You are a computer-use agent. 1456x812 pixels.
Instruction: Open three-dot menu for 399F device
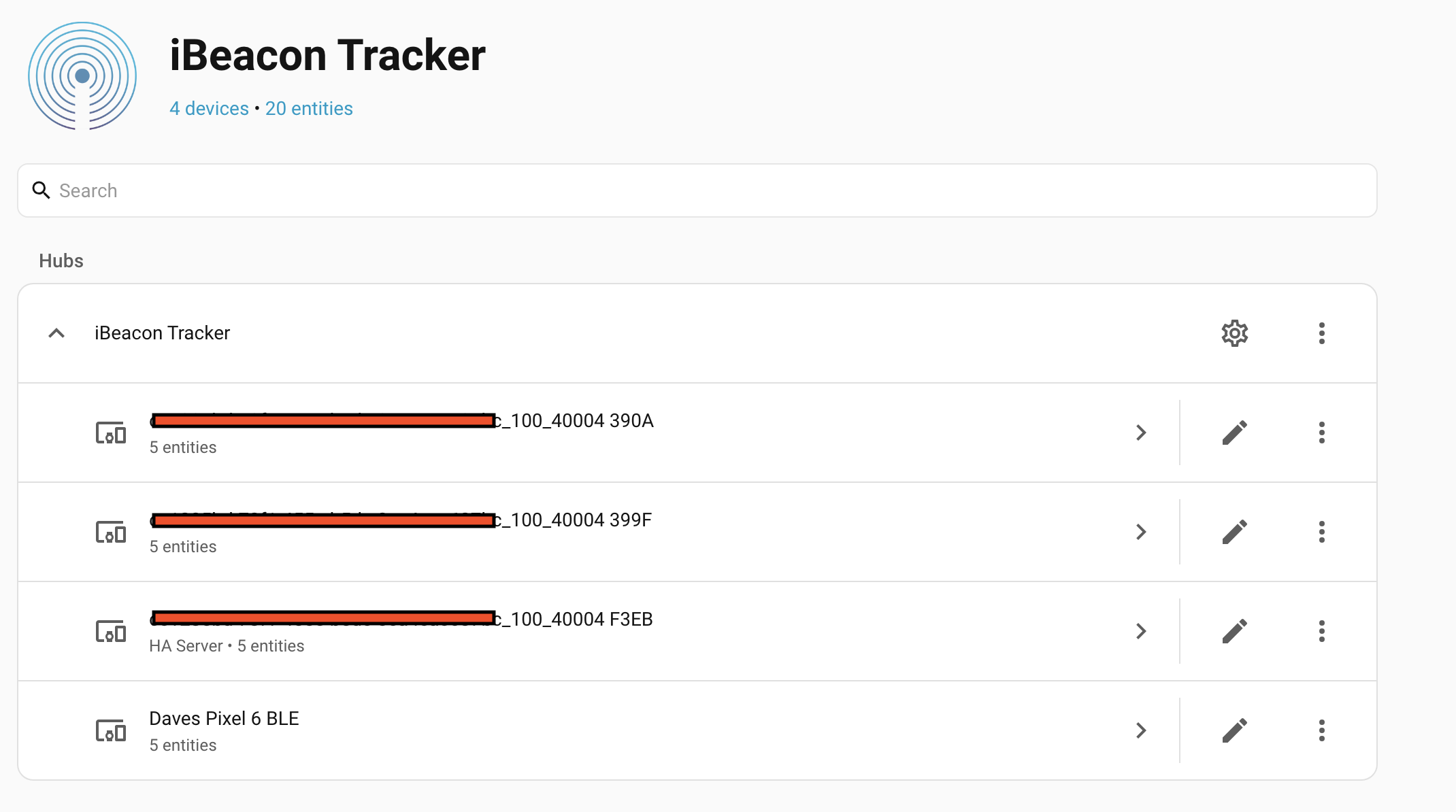click(x=1321, y=532)
